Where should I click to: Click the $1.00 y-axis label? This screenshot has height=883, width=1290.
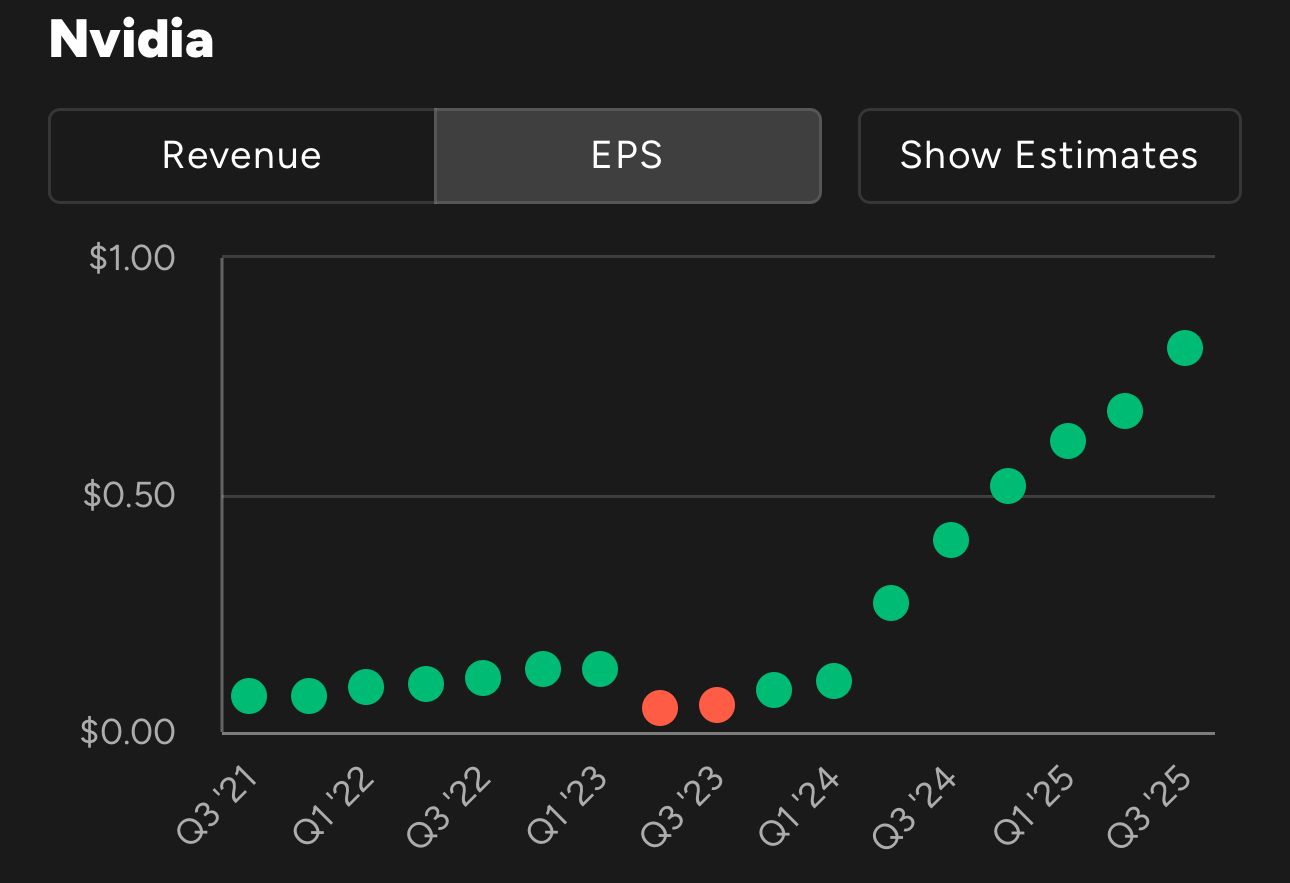coord(132,258)
